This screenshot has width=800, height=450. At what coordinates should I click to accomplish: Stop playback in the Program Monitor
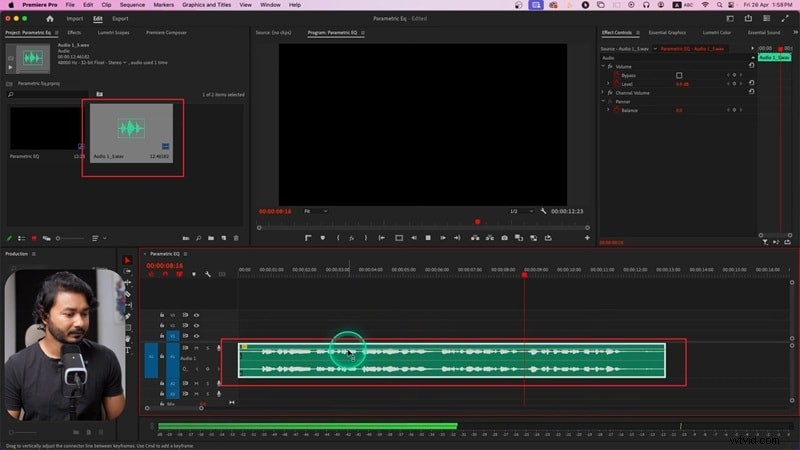[x=428, y=238]
